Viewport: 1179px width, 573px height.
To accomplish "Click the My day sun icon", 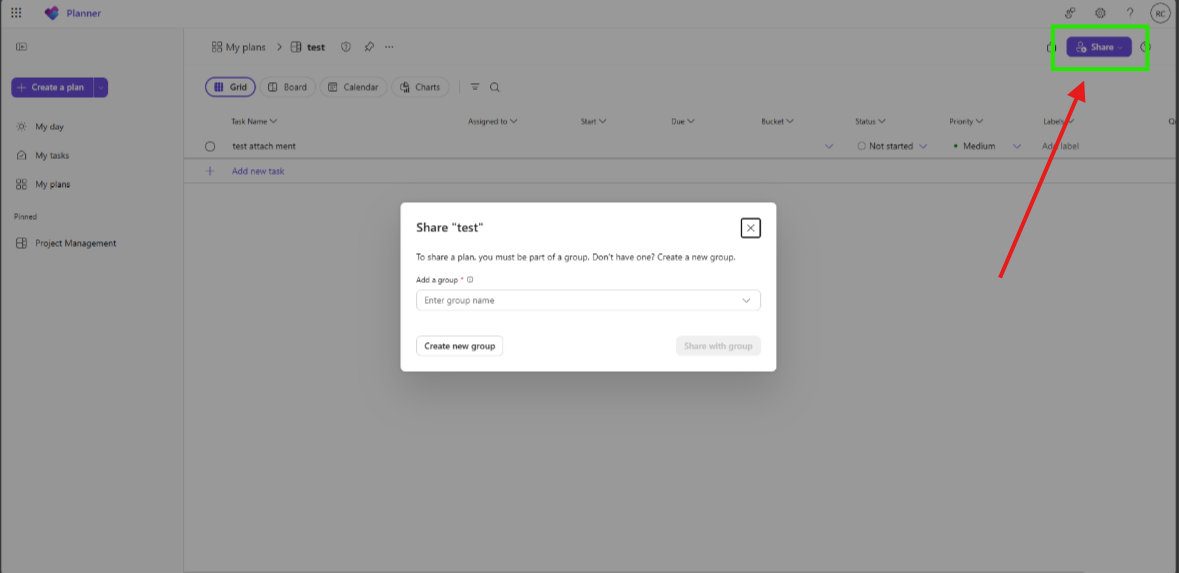I will click(21, 126).
